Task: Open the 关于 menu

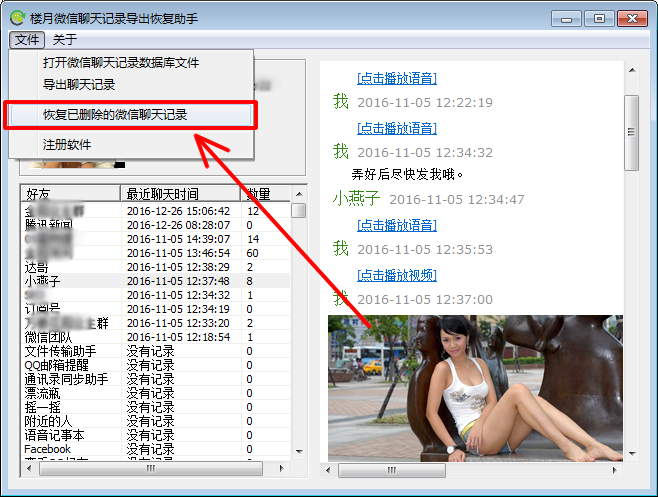Action: (65, 40)
